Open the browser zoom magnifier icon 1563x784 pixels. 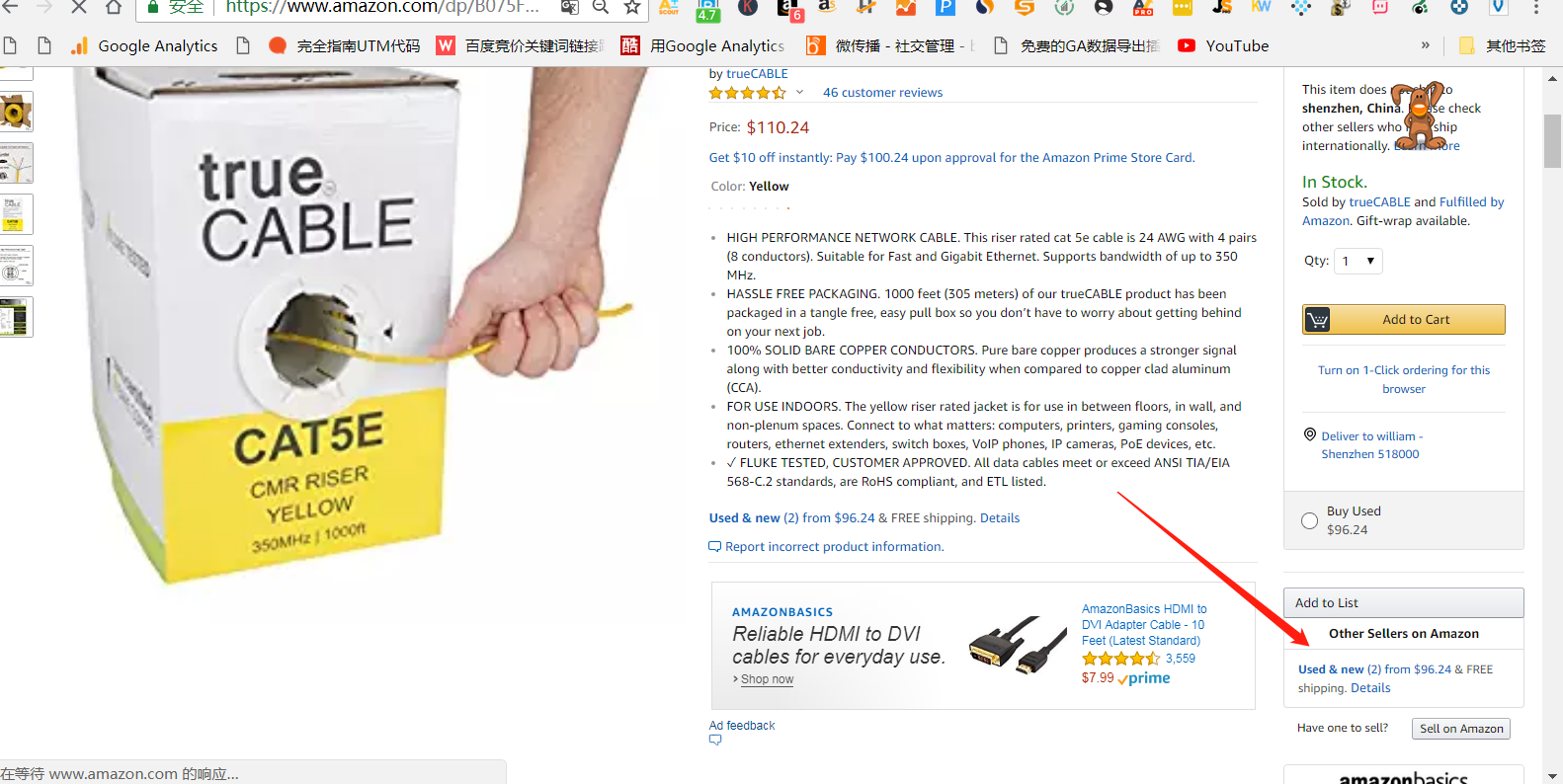(600, 8)
